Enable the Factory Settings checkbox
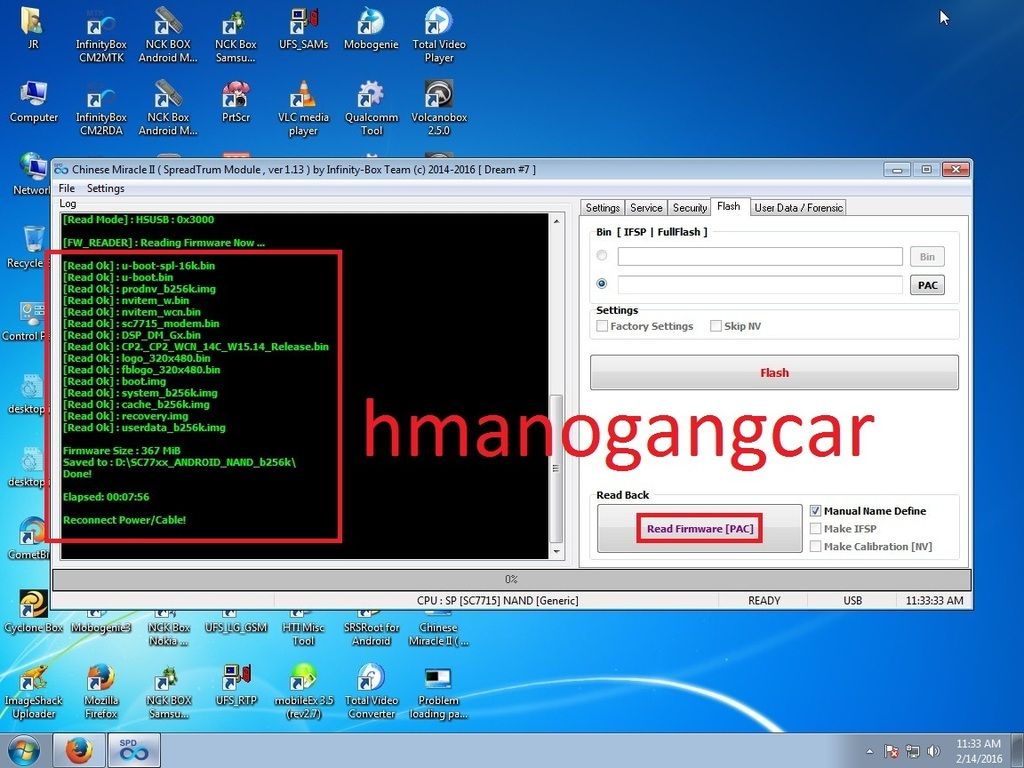Screen dimensions: 1024x768 [602, 326]
